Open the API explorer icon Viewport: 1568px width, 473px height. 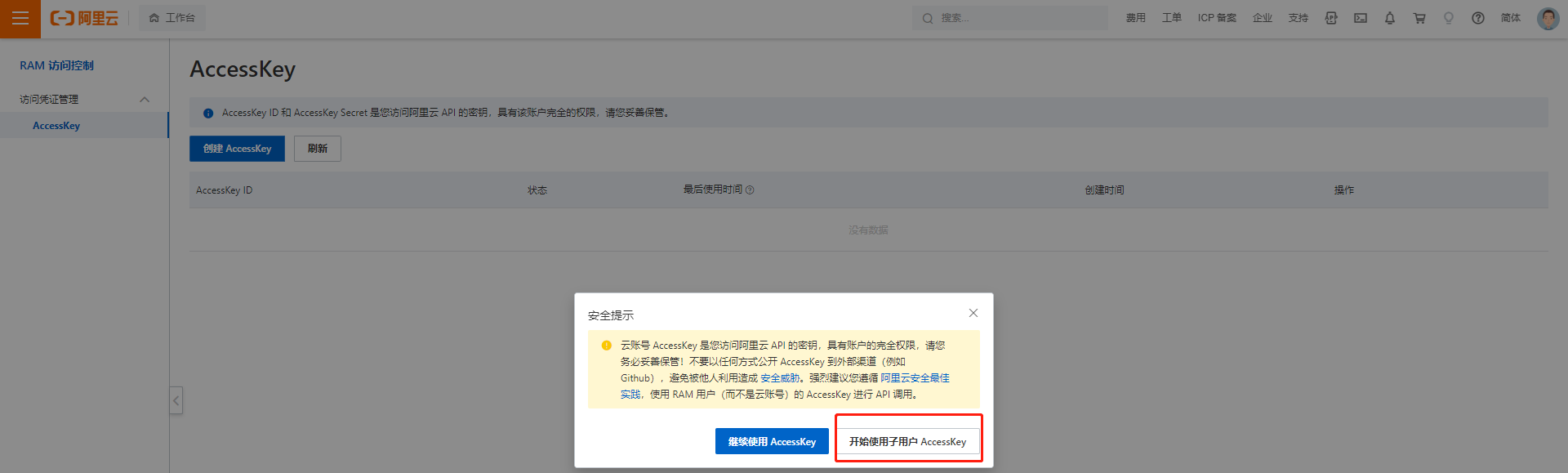point(1331,18)
